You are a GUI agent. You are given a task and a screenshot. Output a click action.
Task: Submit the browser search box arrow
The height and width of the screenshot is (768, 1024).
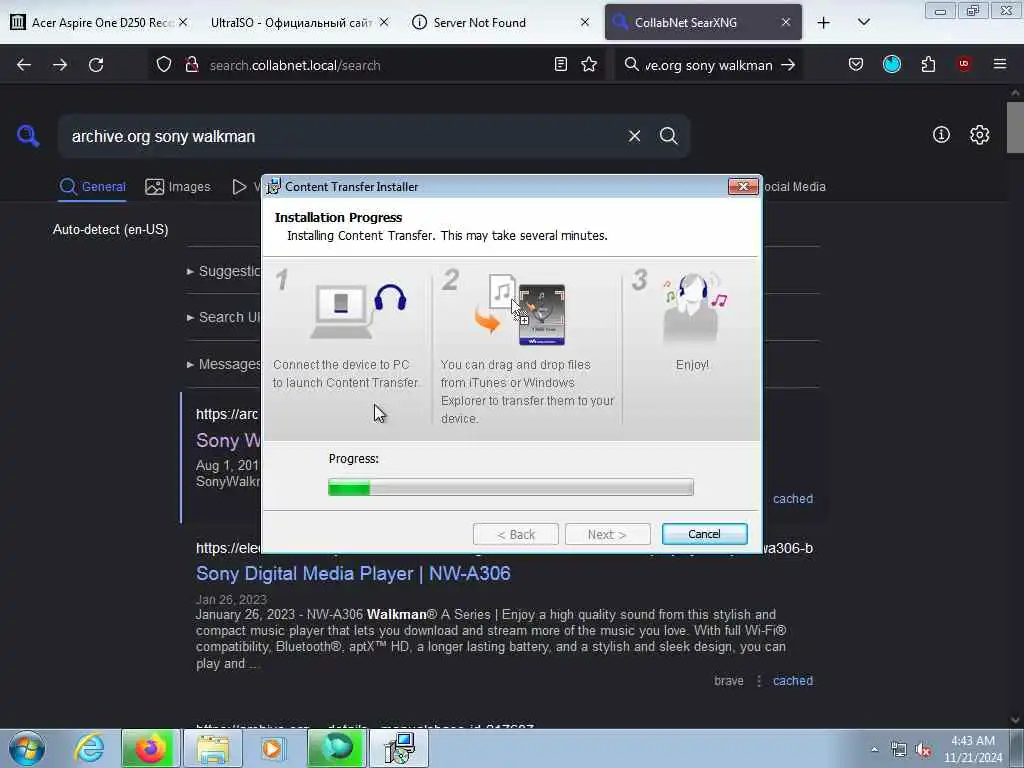788,65
